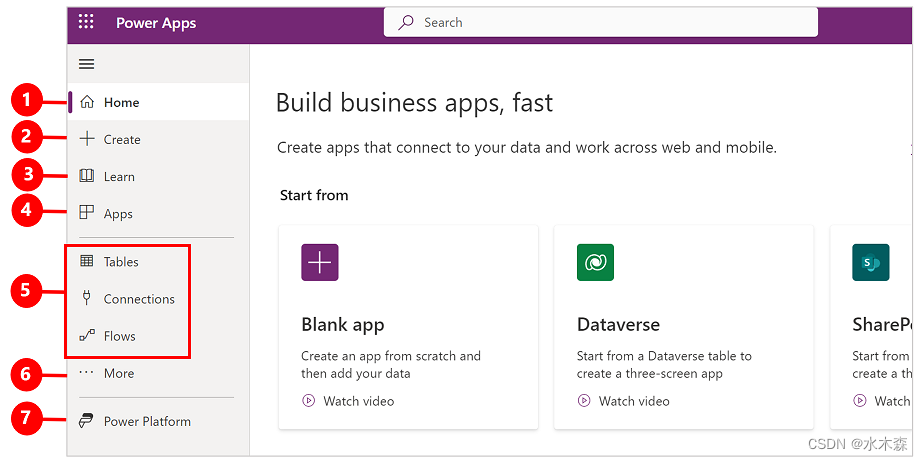This screenshot has width=923, height=461.
Task: Click the play icon on Blank app card
Action: tap(308, 401)
